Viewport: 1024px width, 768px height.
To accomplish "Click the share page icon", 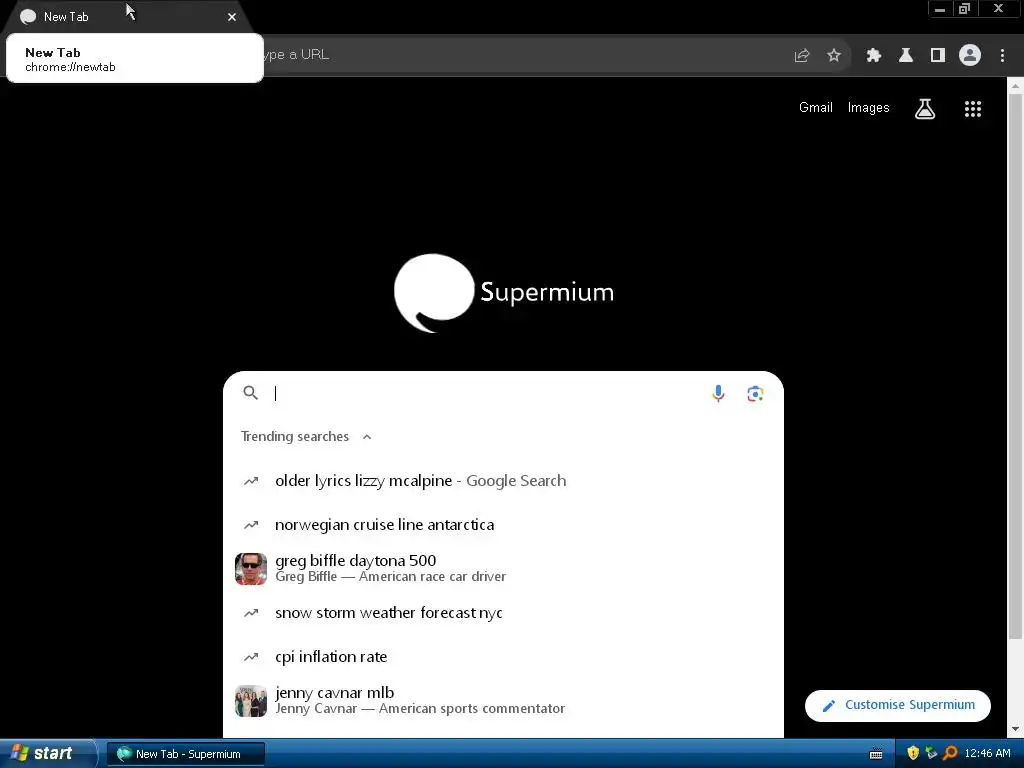I will [x=802, y=56].
